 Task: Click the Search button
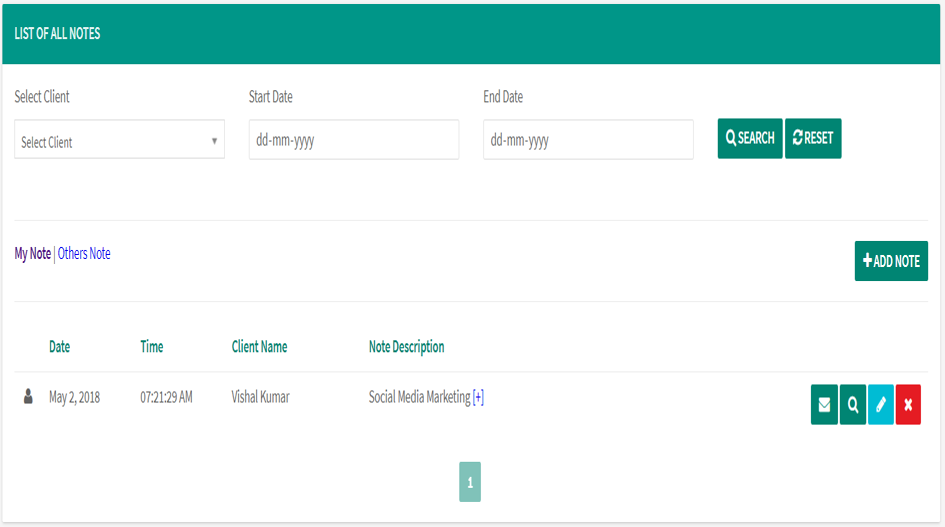coord(750,138)
